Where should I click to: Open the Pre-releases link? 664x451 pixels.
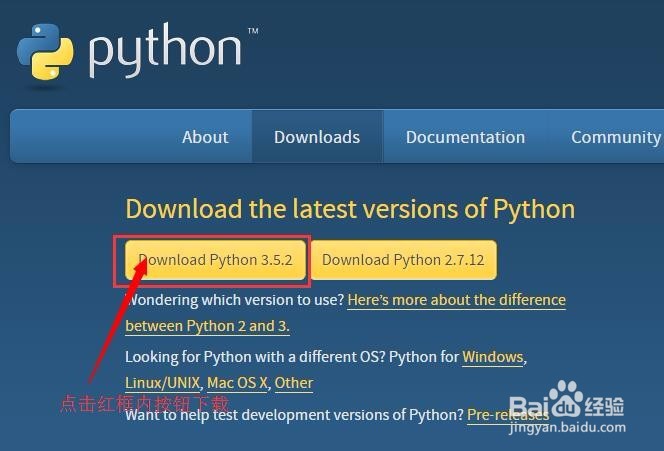(508, 415)
